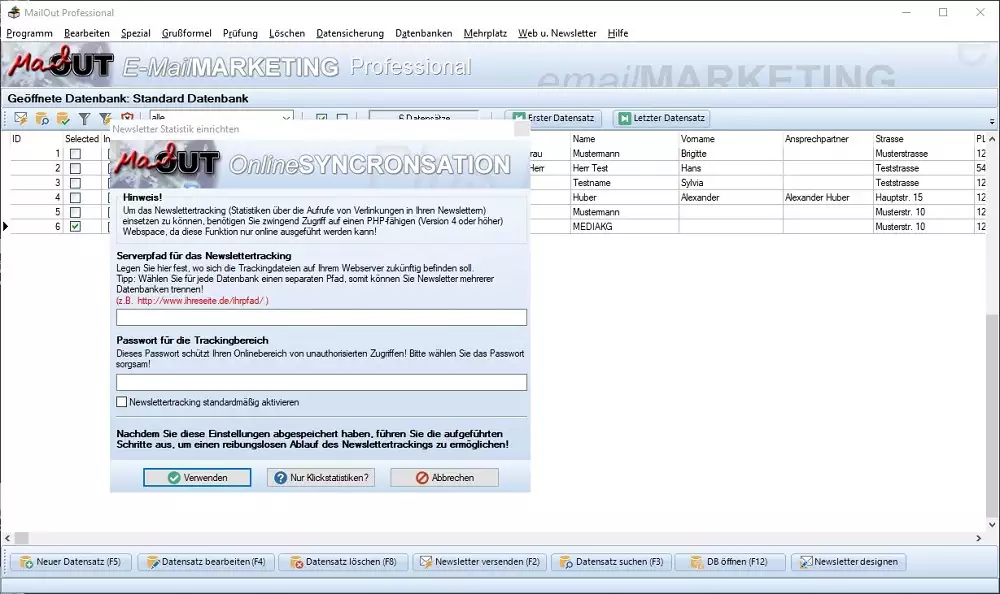Screen dimensions: 1000x594
Task: Enable Newslettertracking standardmäßig aktivieren checkbox
Action: (122, 402)
